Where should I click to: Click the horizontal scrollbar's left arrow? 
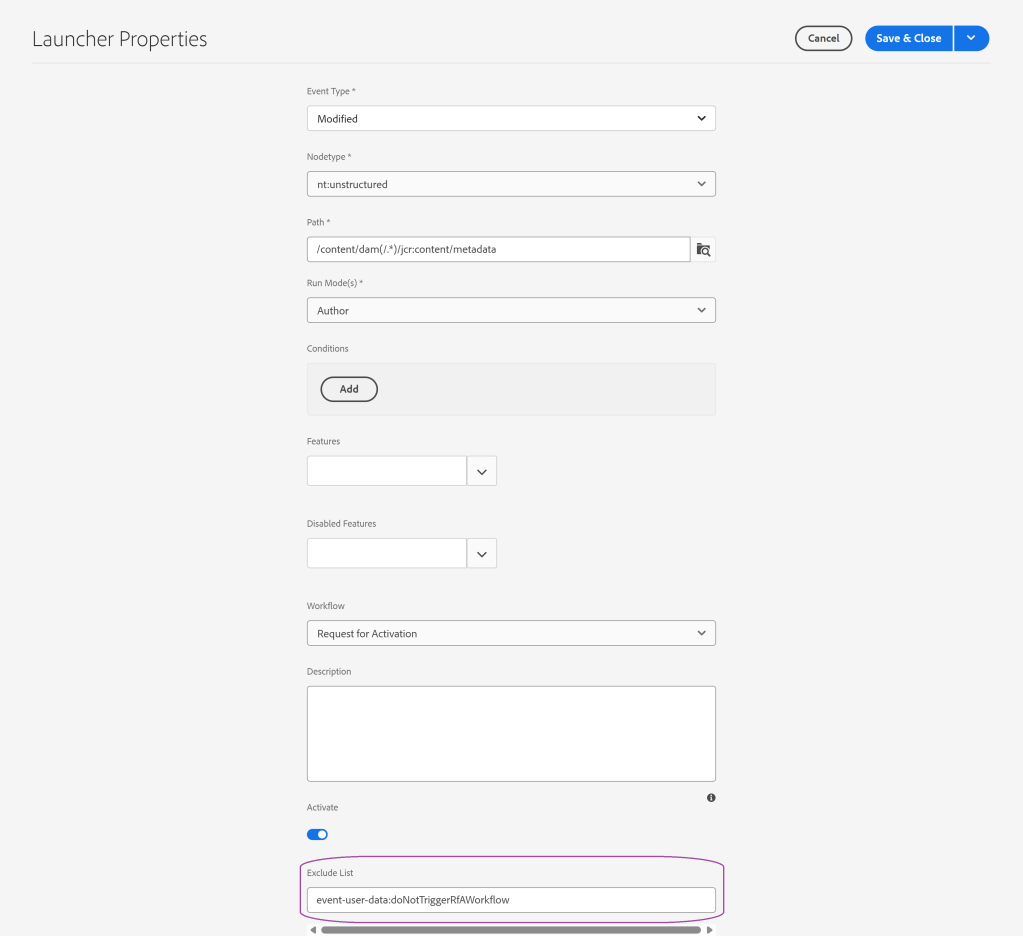(312, 930)
